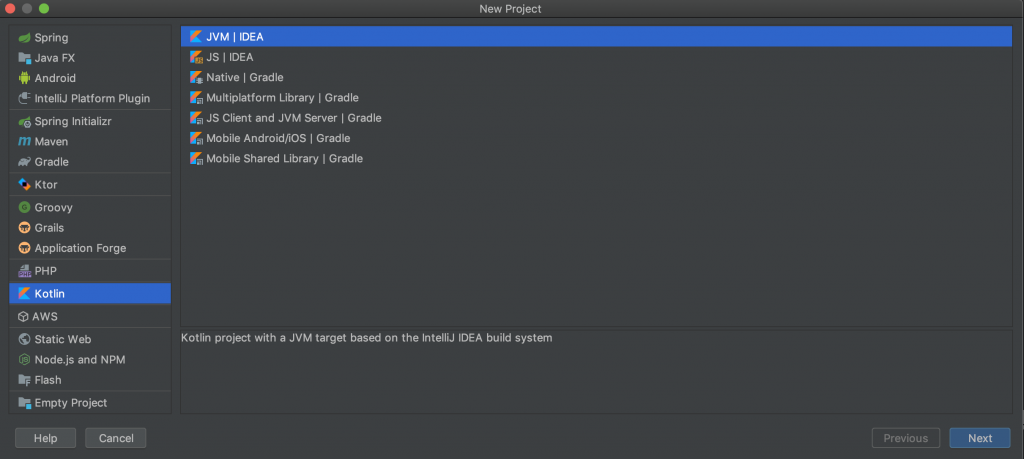Viewport: 1024px width, 459px height.
Task: Click the Kotlin icon beside JS | IDEA
Action: pos(196,57)
